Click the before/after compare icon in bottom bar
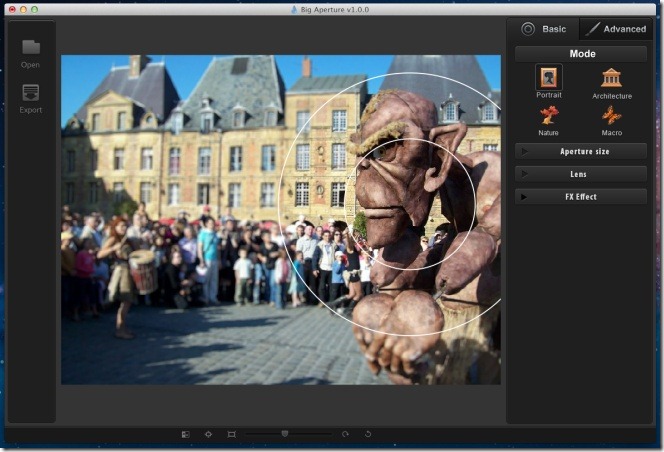 coord(186,434)
